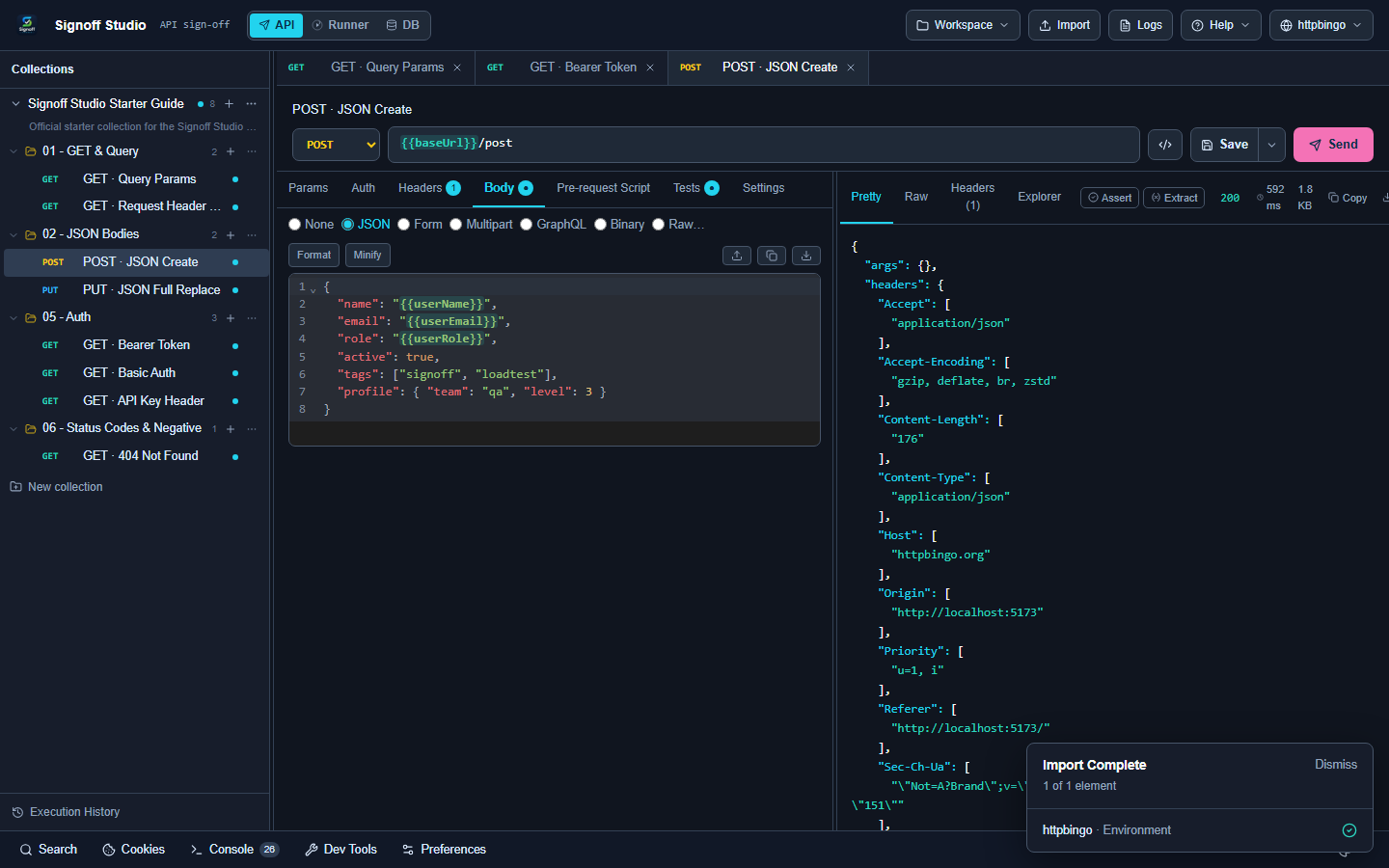
Task: Click the plus icon on the 01 - GET & Query folder
Action: coord(231,151)
